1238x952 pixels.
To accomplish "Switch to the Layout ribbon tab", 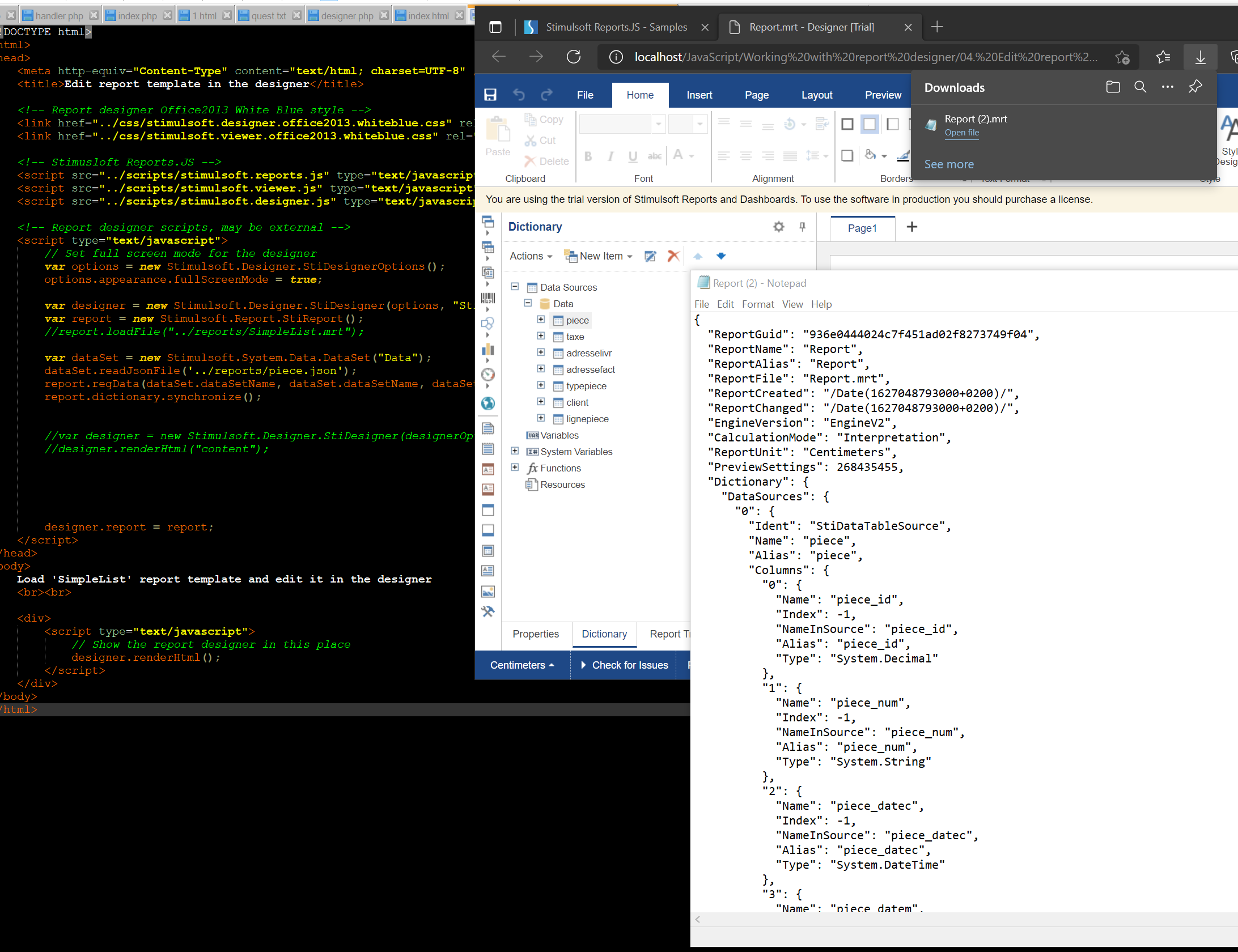I will (x=817, y=95).
